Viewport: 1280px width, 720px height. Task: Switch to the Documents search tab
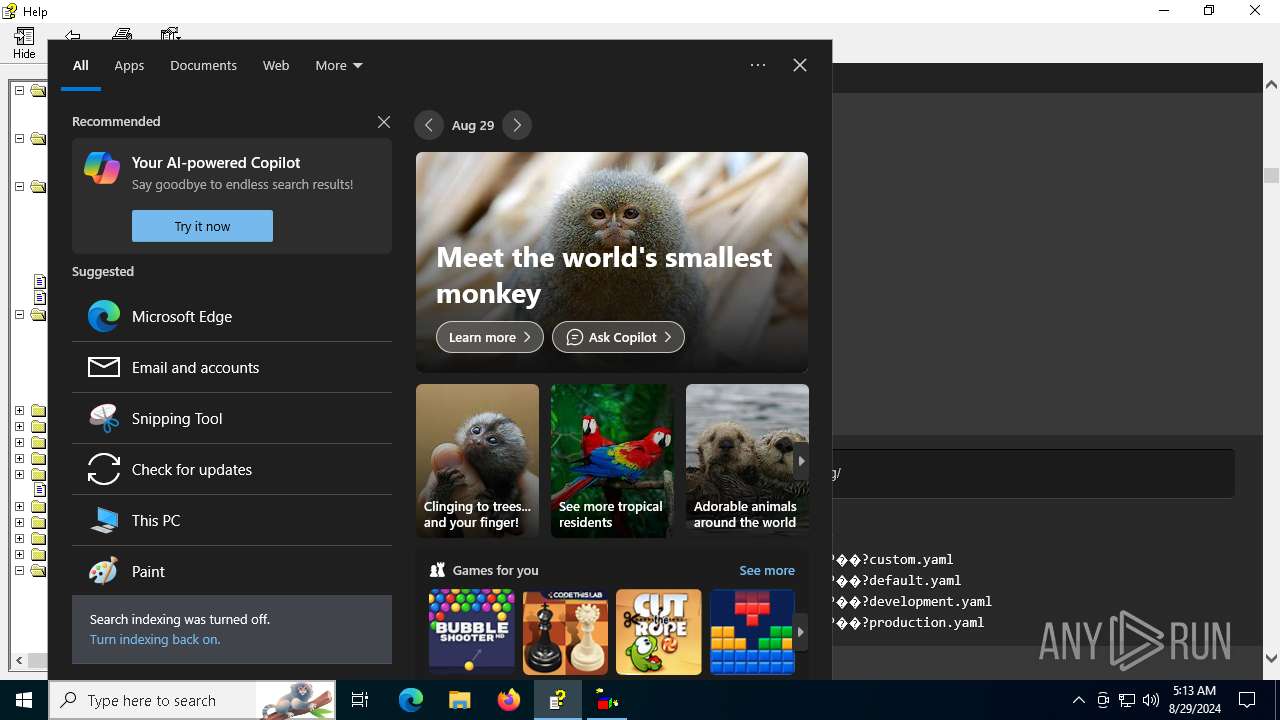click(203, 65)
